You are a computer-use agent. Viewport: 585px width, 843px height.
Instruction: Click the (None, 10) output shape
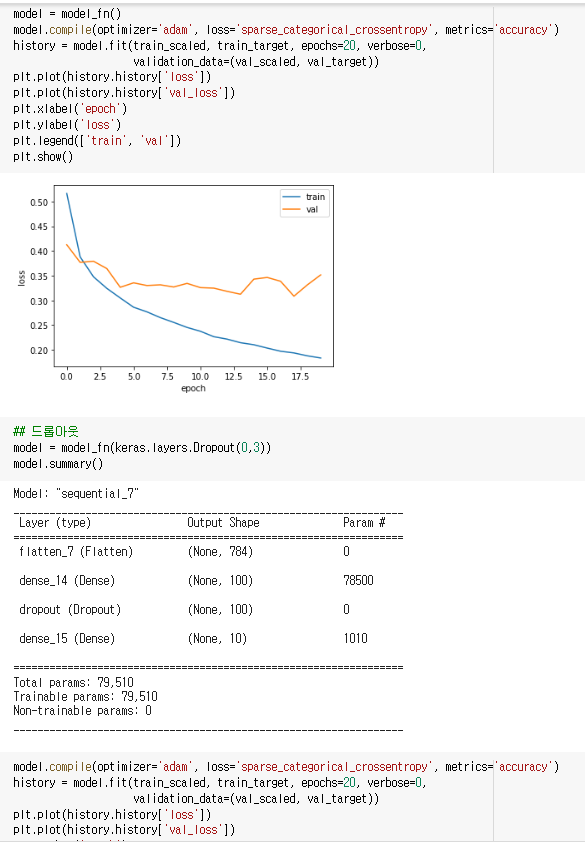point(217,639)
